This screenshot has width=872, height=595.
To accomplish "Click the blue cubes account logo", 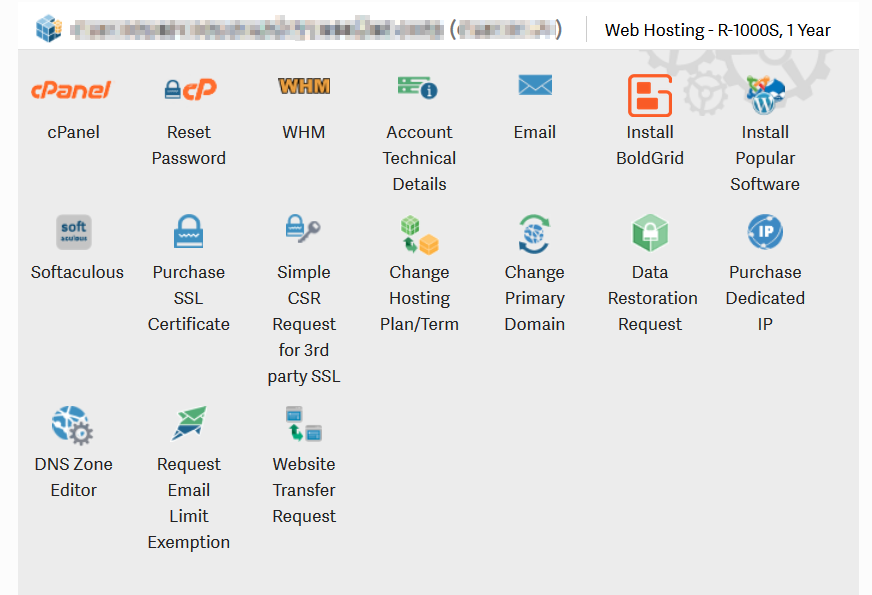I will click(x=48, y=29).
